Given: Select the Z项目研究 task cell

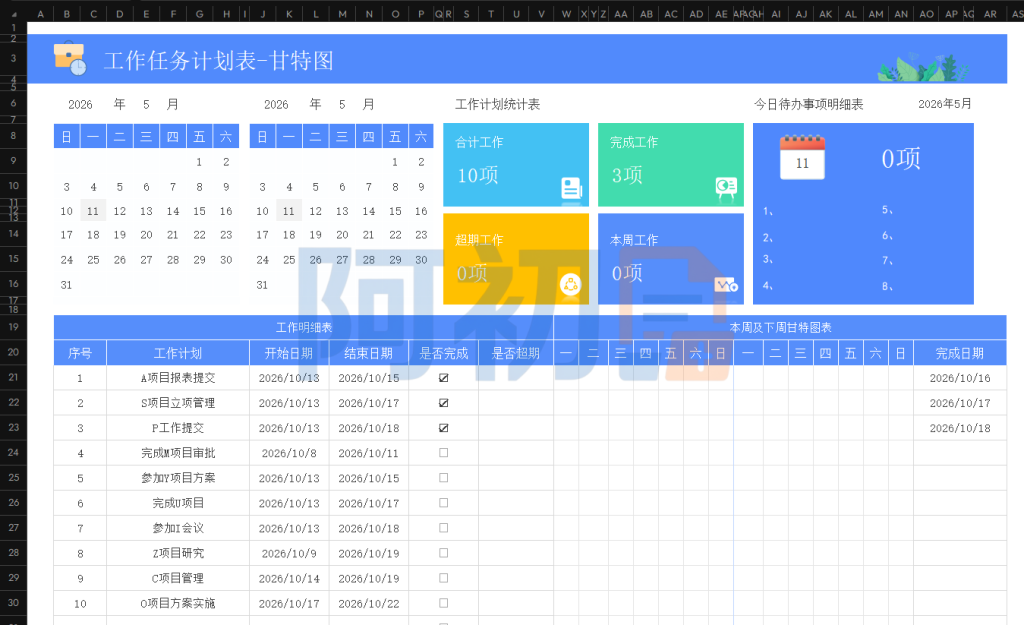Looking at the screenshot, I should (x=178, y=553).
